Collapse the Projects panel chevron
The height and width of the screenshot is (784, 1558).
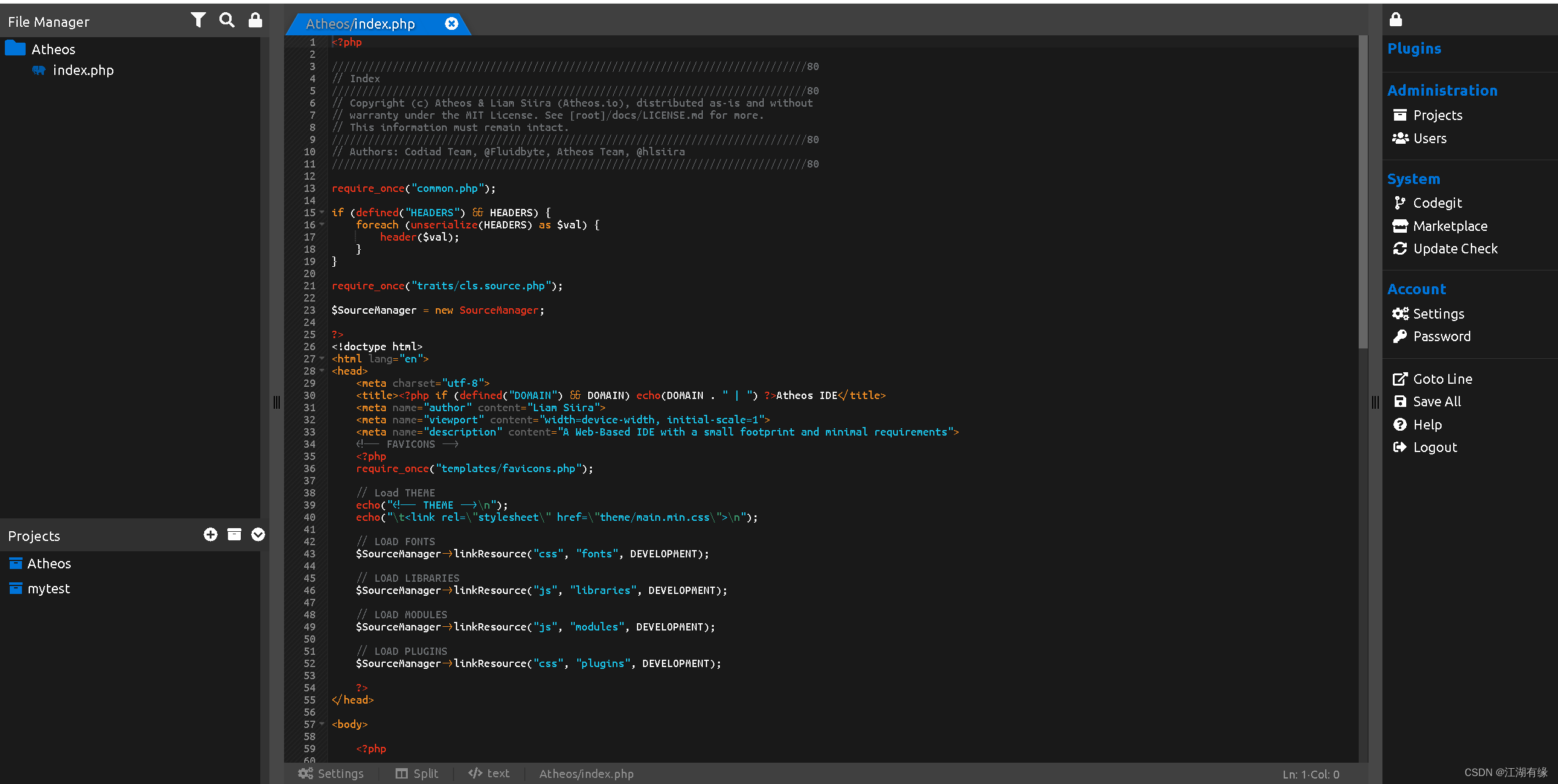pos(258,535)
